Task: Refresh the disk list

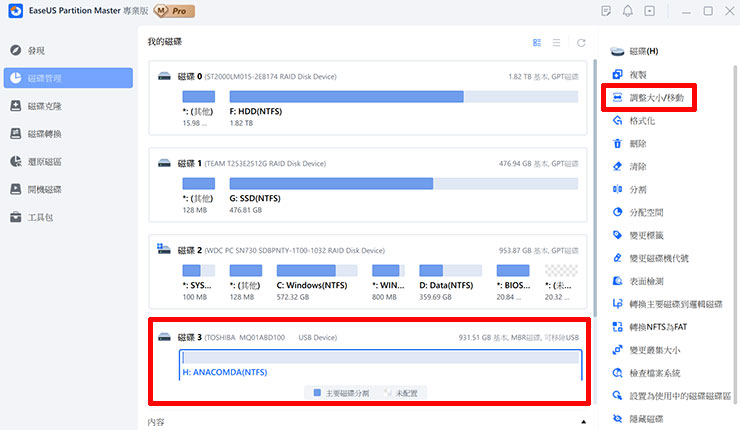Action: click(581, 42)
